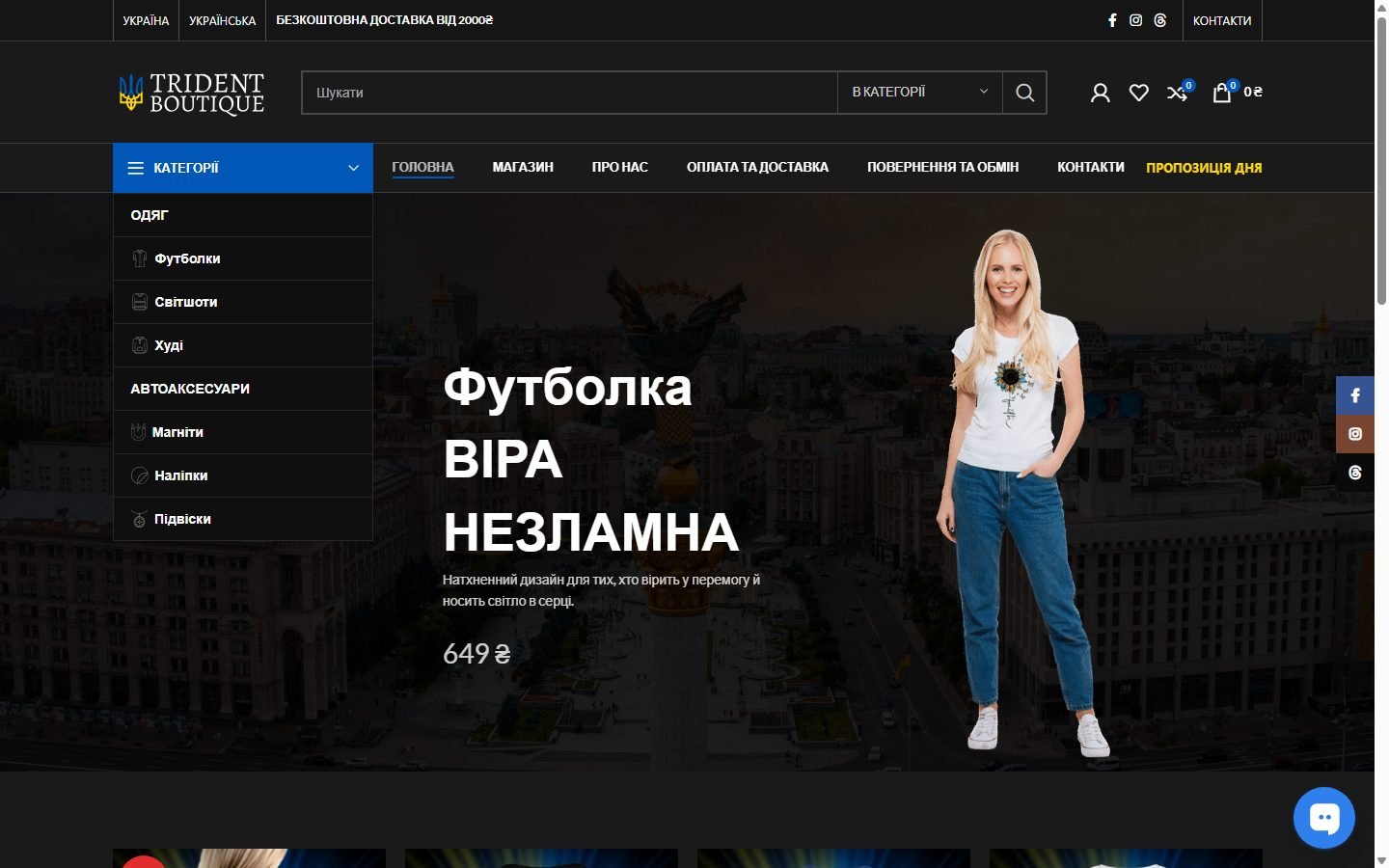Image resolution: width=1389 pixels, height=868 pixels.
Task: Collapse the Категорії menu chevron
Action: click(x=353, y=168)
